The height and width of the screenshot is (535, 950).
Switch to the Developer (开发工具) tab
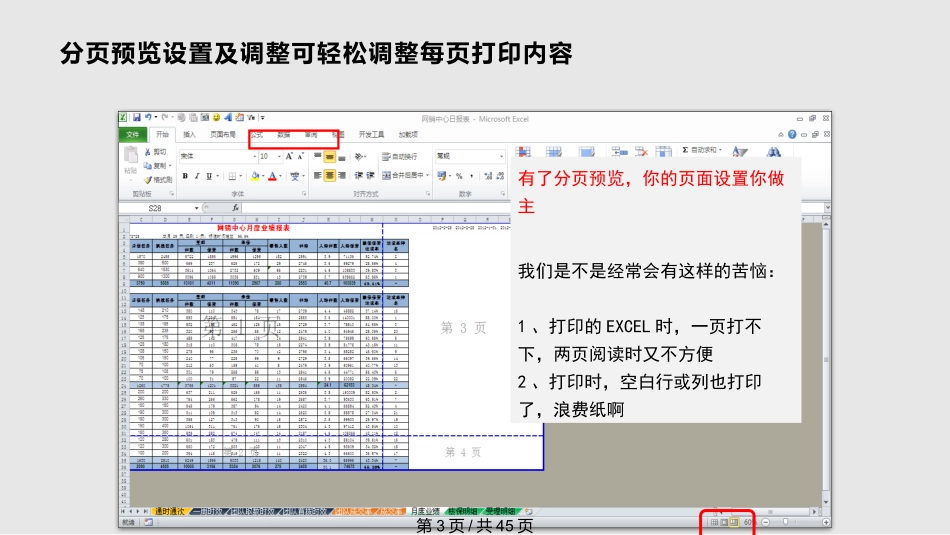pos(371,135)
